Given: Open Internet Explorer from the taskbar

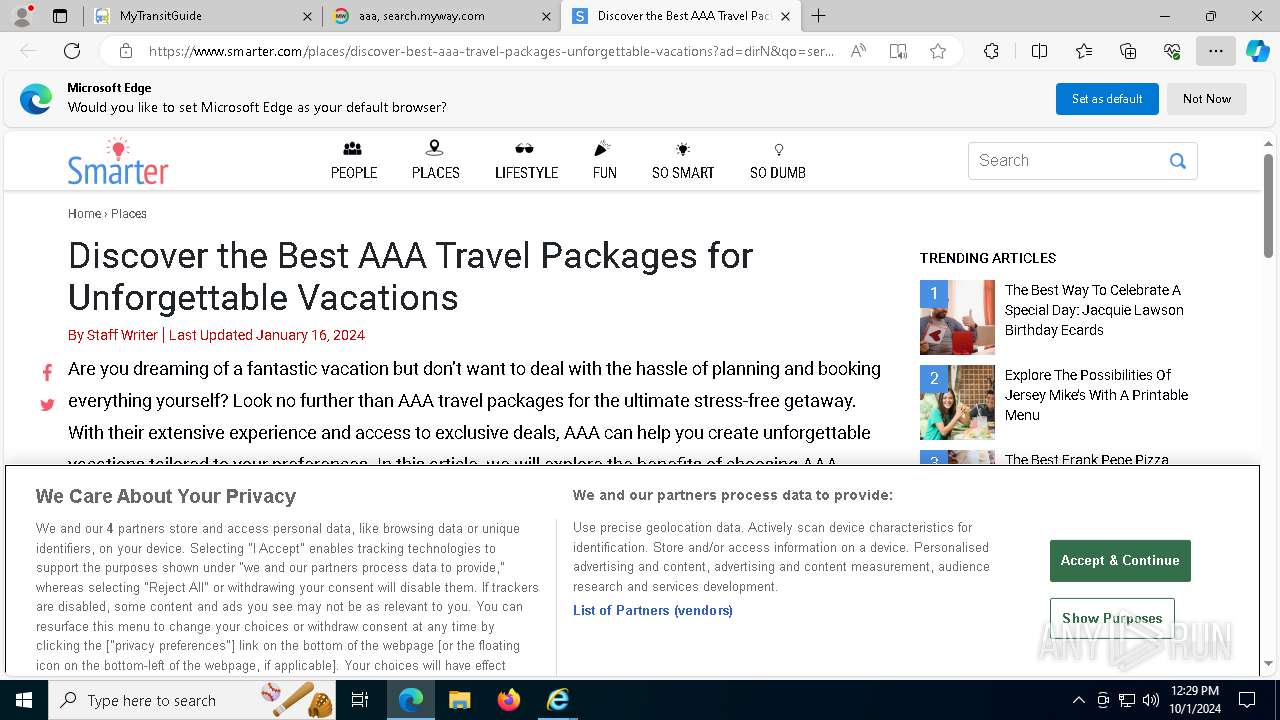Looking at the screenshot, I should pyautogui.click(x=557, y=700).
